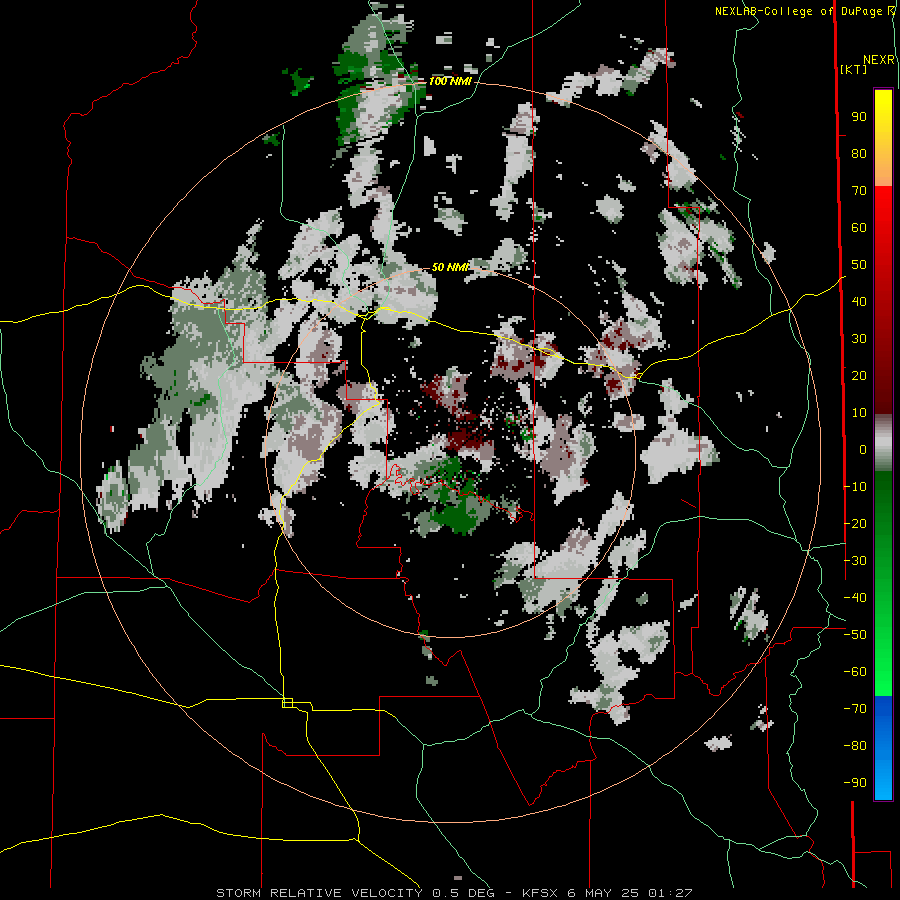The image size is (900, 900).
Task: Click the gray zero-velocity segment of color bar
Action: pos(883,442)
